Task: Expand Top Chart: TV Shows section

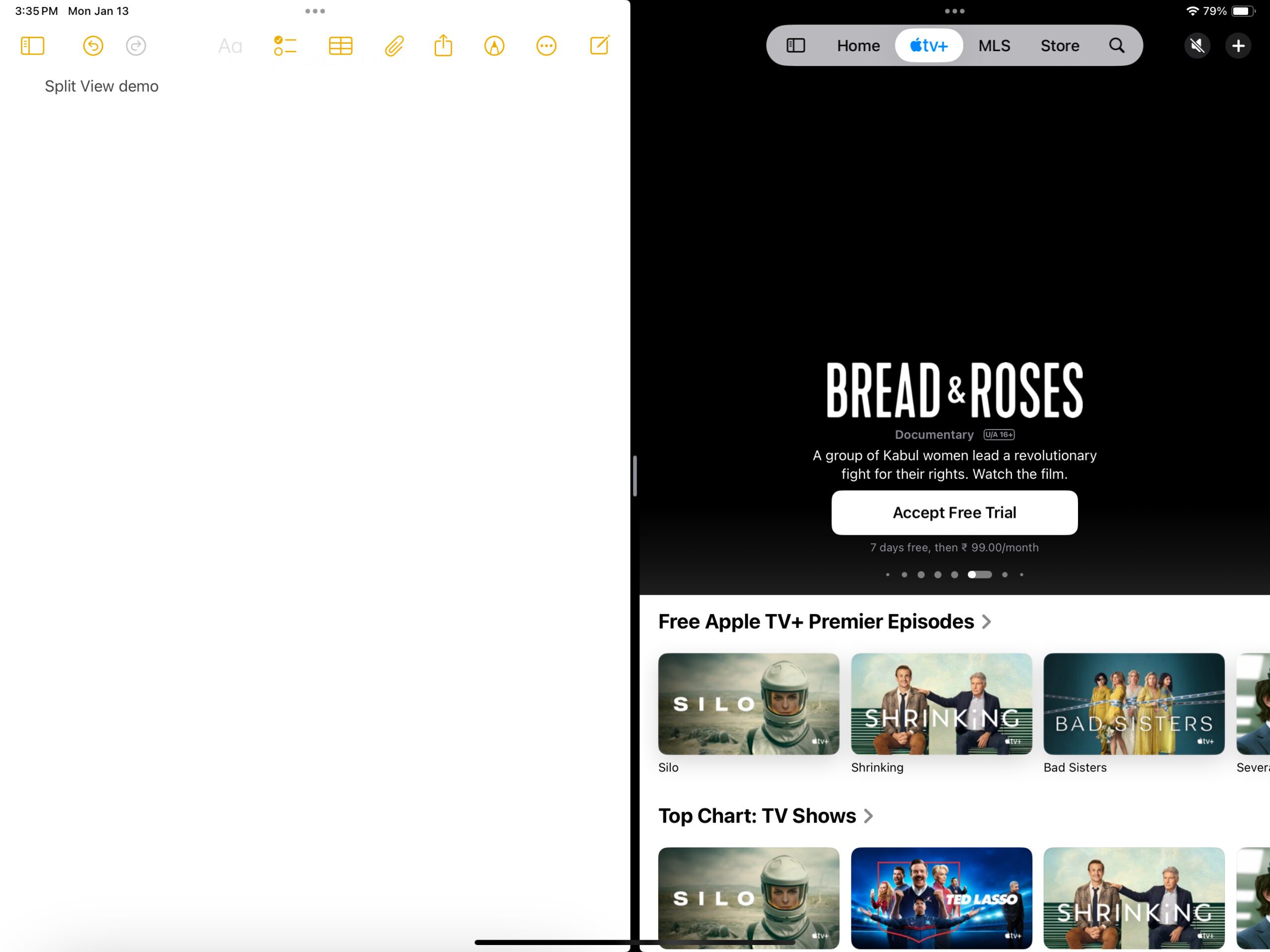Action: click(x=868, y=816)
